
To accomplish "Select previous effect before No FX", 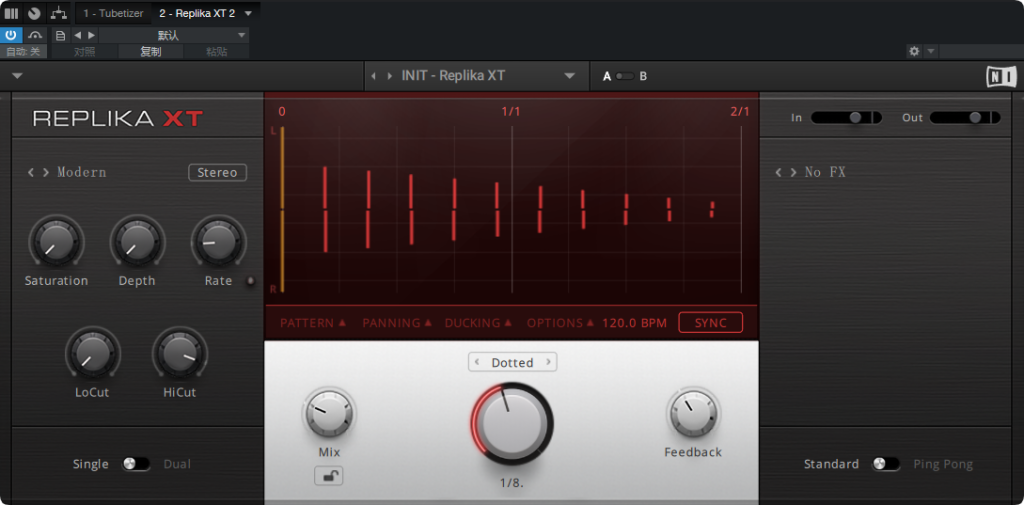I will [778, 172].
